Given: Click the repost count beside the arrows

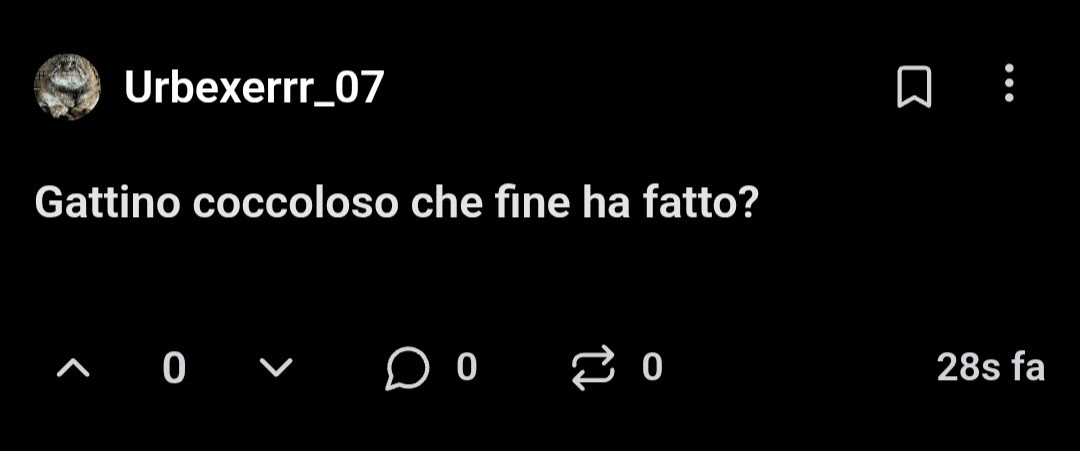Looking at the screenshot, I should [652, 368].
